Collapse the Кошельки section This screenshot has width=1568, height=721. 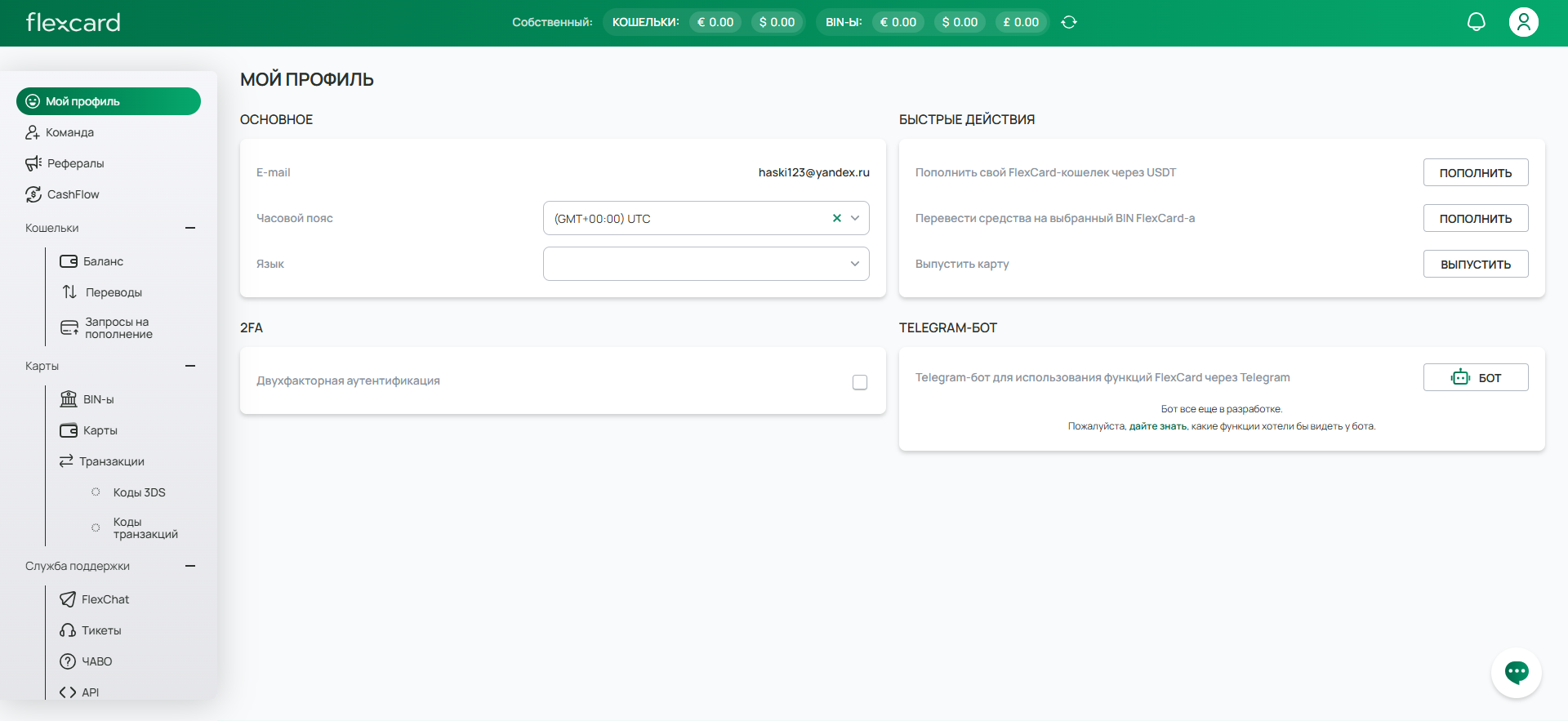click(190, 228)
